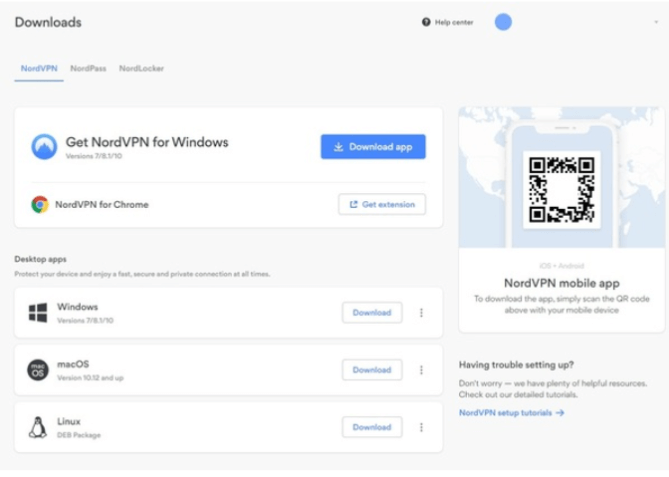
Task: Open the blue user avatar
Action: [x=503, y=22]
